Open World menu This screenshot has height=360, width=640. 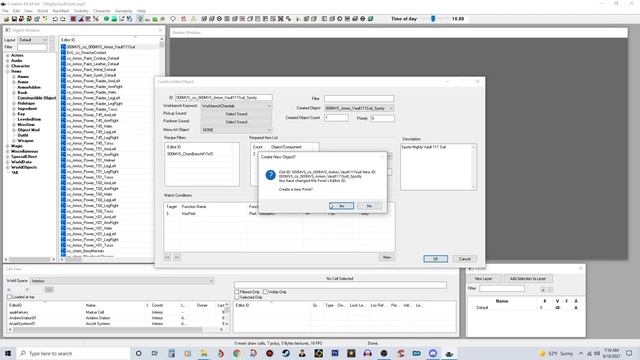[42, 11]
